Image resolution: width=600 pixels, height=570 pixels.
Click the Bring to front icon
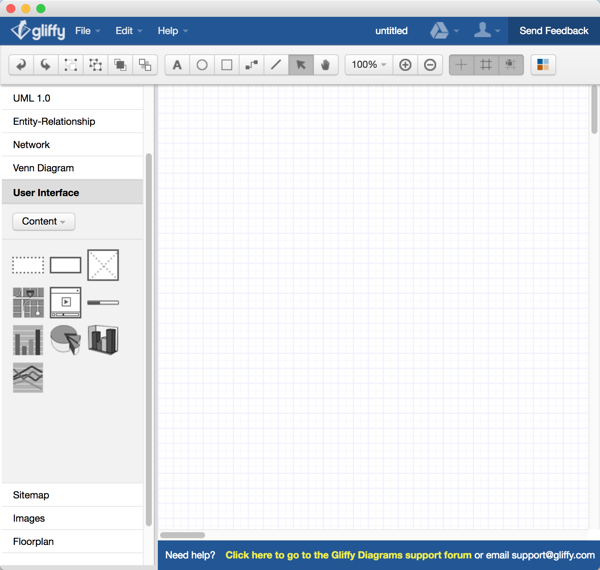point(120,65)
